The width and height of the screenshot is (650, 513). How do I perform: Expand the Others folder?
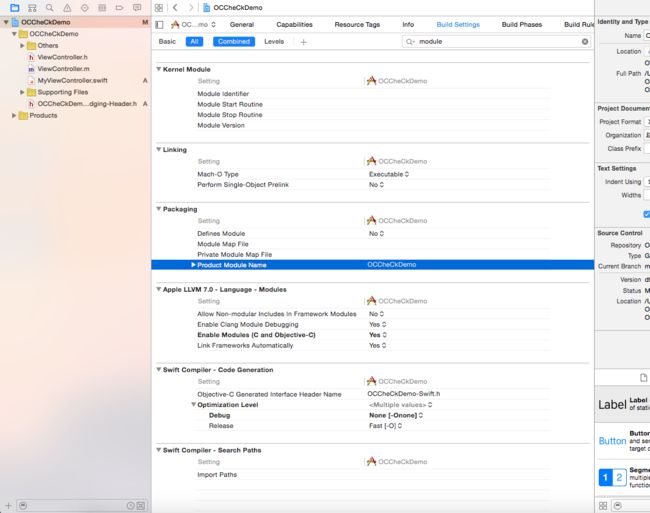(22, 46)
